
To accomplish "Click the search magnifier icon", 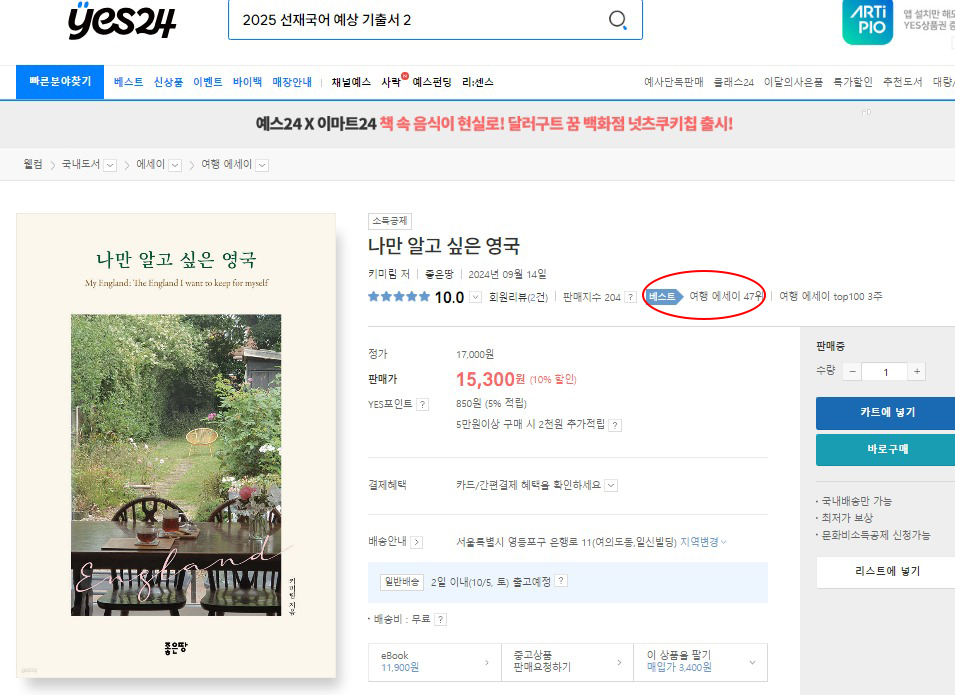I will [x=618, y=19].
